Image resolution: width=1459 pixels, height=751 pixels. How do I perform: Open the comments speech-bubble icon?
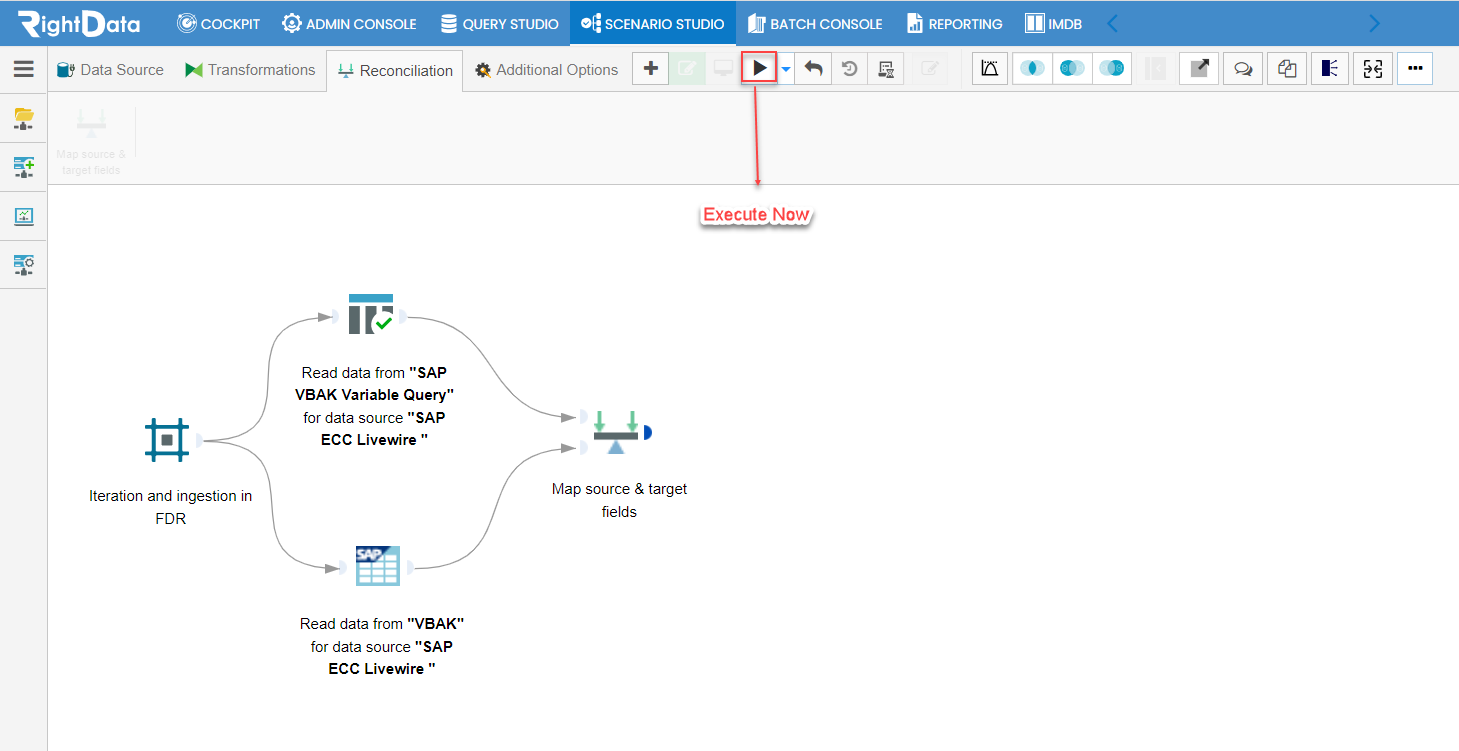point(1243,69)
